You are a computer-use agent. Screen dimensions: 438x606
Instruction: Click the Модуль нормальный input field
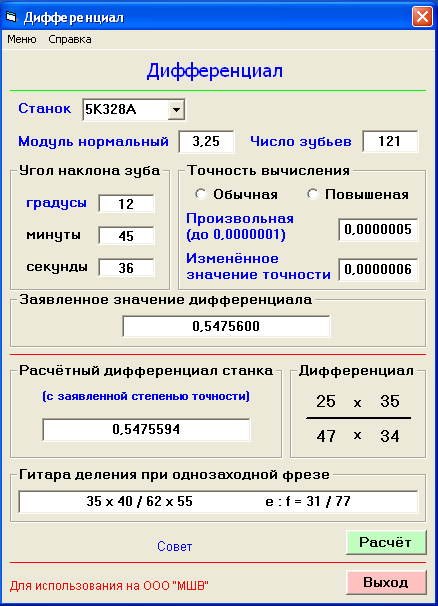click(206, 141)
